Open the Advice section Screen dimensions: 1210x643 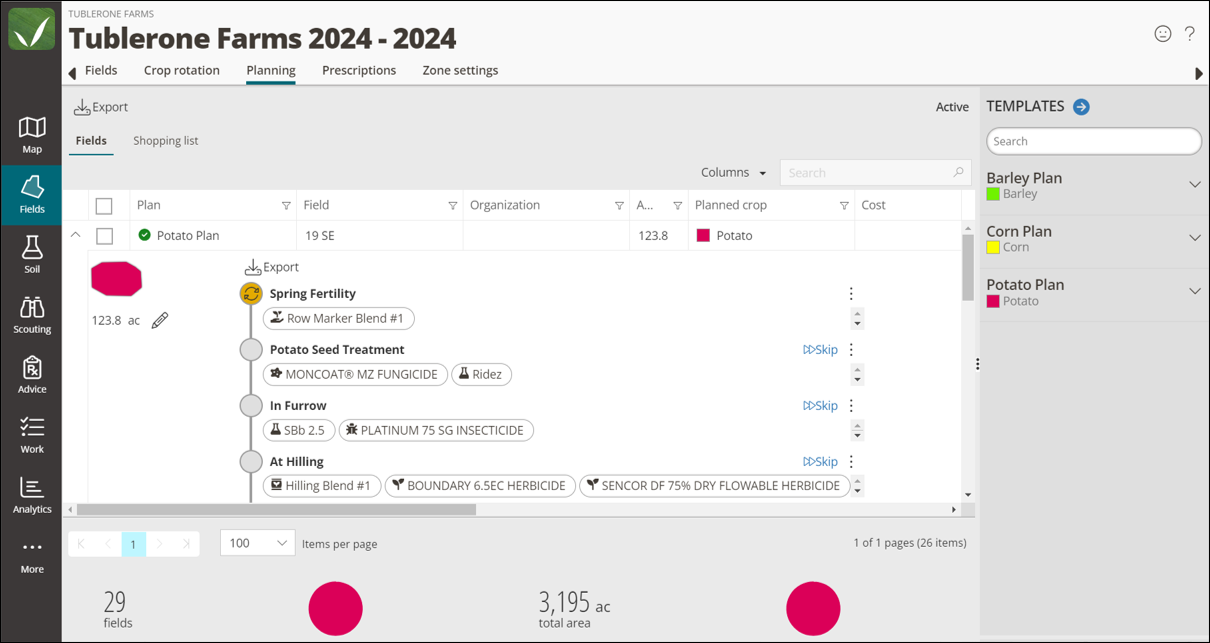tap(32, 375)
